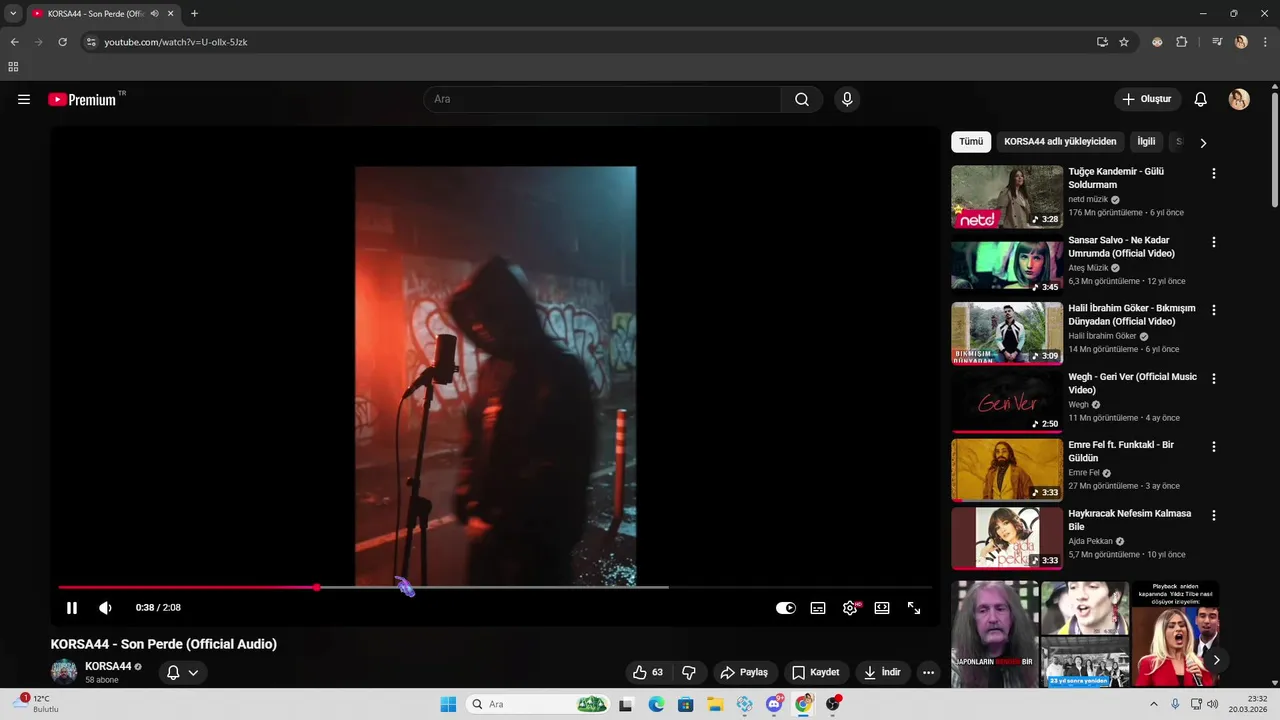Close the KORSA44 Son Perde tab
This screenshot has width=1280, height=720.
[171, 13]
